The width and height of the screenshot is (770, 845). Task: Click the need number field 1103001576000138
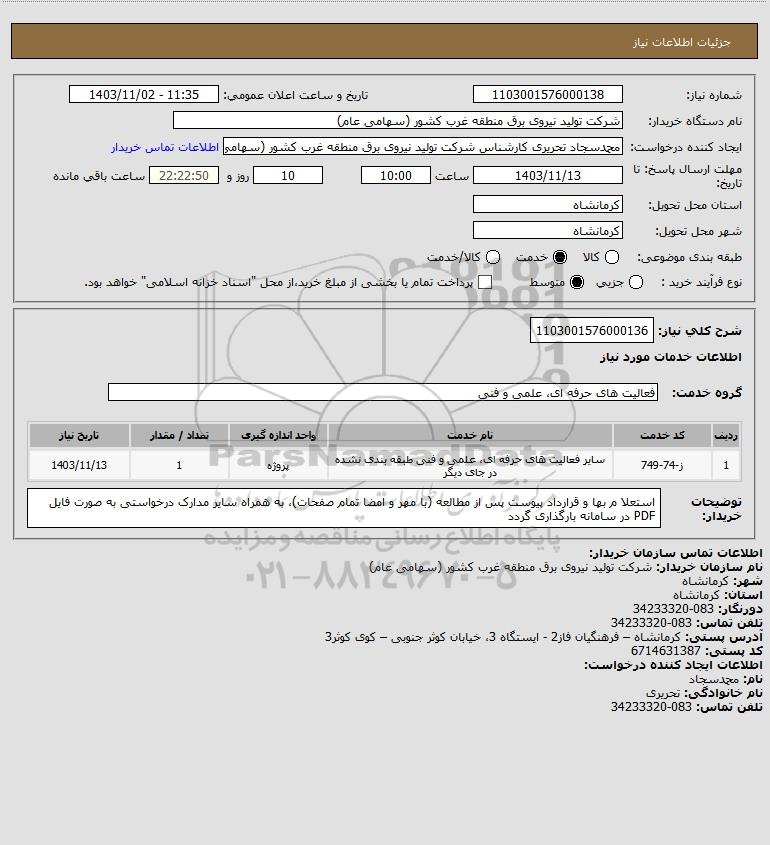pyautogui.click(x=547, y=94)
